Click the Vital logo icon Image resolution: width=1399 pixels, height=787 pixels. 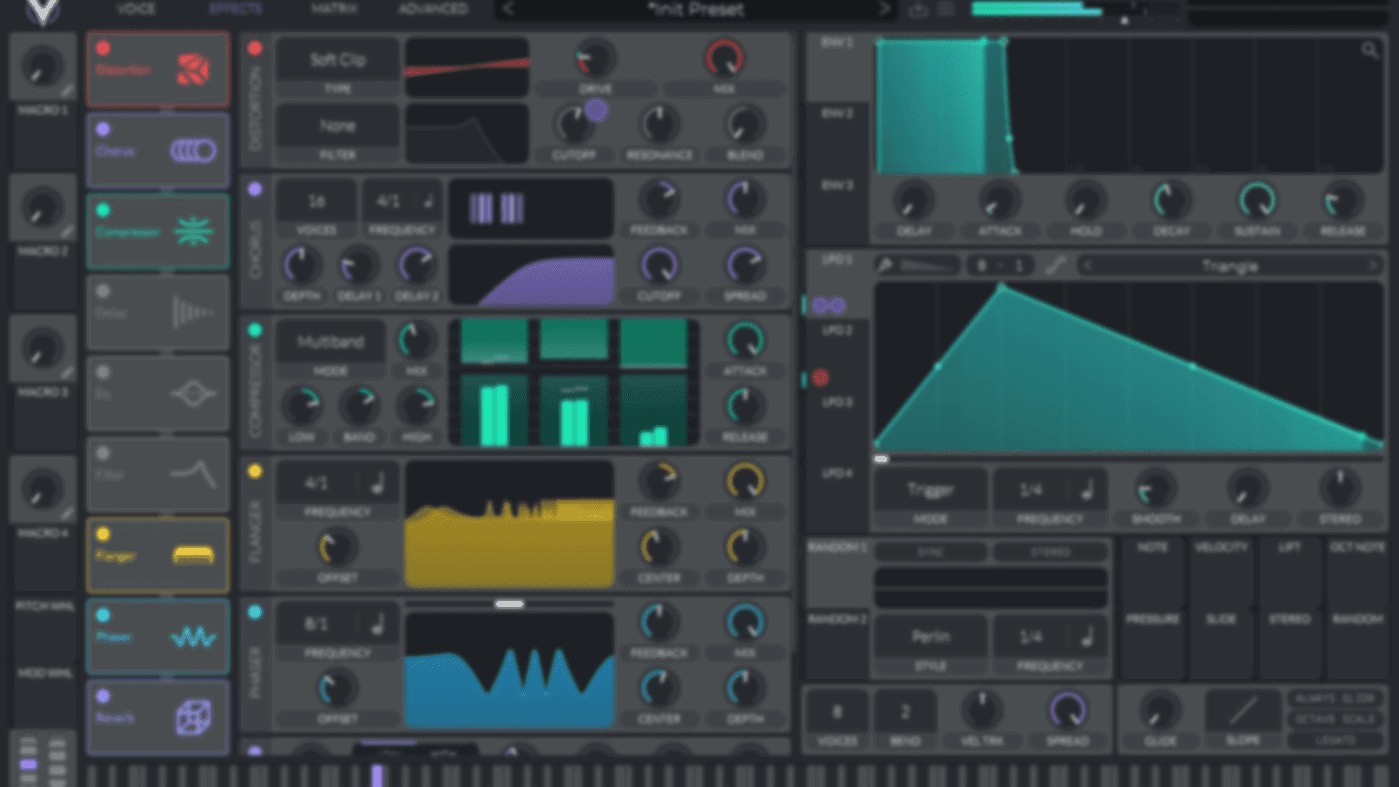(43, 11)
